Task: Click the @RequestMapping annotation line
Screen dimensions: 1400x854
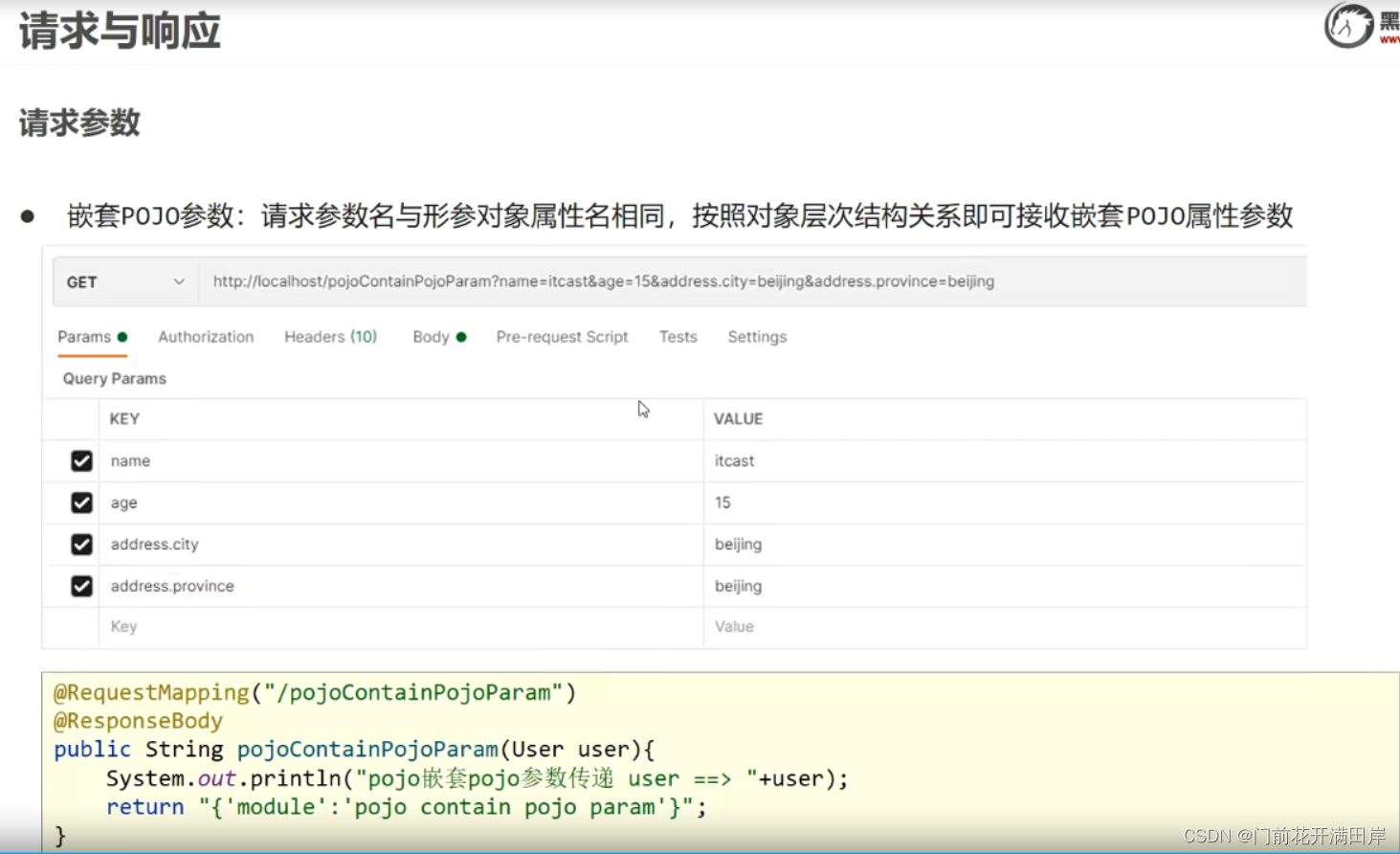Action: tap(315, 692)
